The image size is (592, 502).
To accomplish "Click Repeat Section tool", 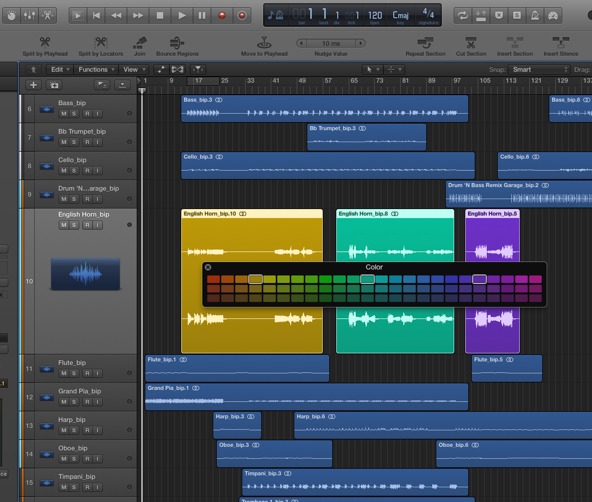I will 426,46.
